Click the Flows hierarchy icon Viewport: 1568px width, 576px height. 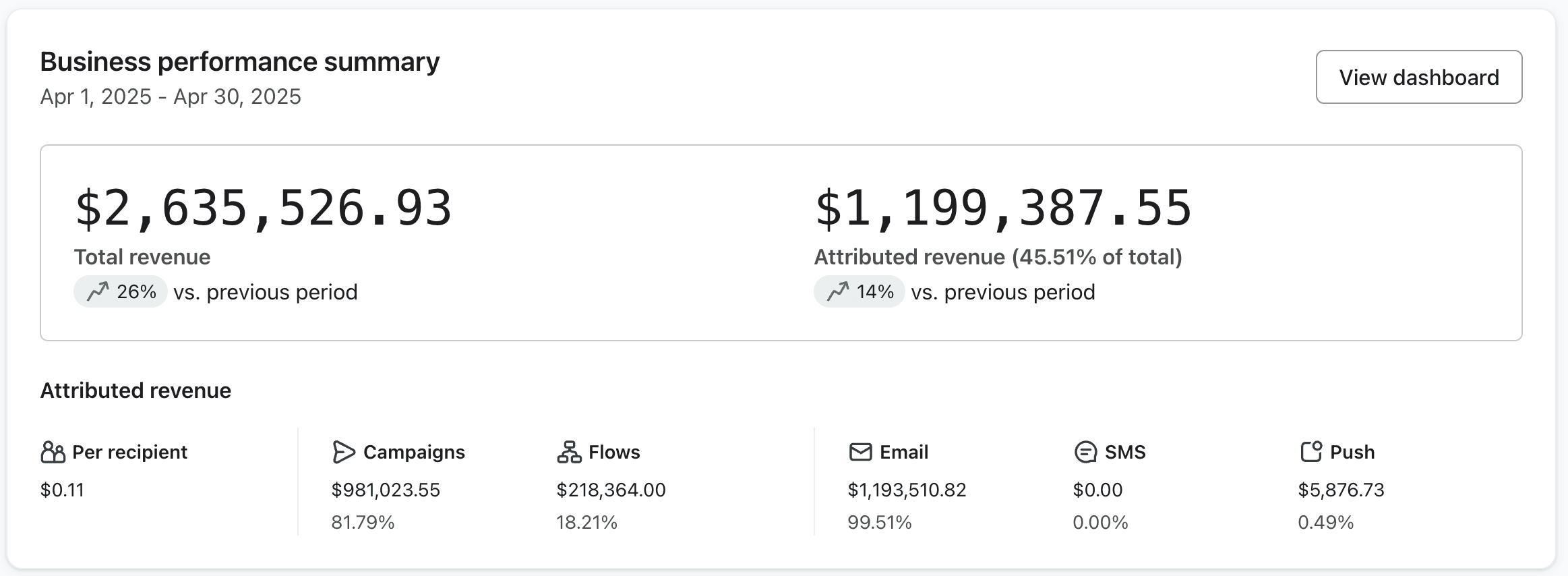click(x=569, y=452)
